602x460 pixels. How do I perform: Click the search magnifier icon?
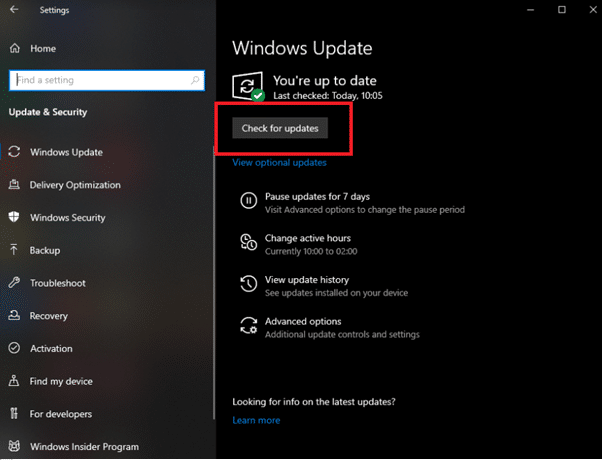pyautogui.click(x=195, y=80)
